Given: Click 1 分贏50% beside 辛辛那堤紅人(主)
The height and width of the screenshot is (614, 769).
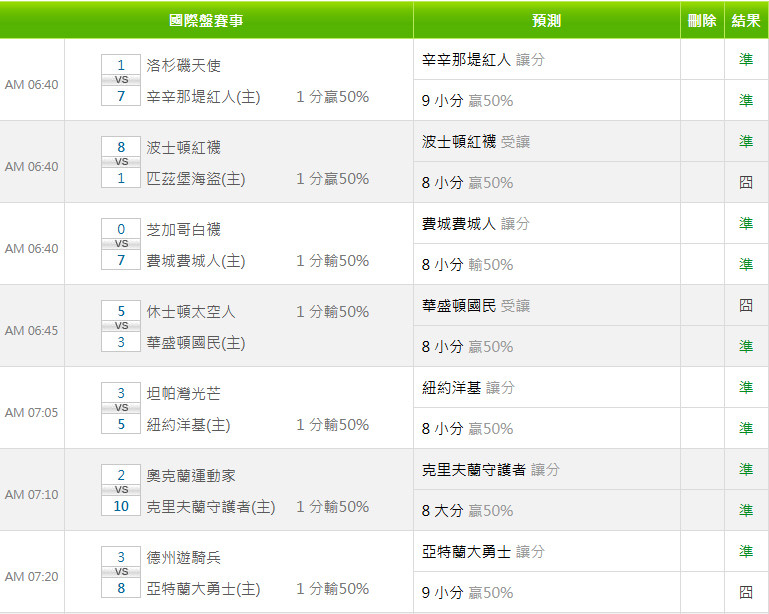Looking at the screenshot, I should click(333, 97).
